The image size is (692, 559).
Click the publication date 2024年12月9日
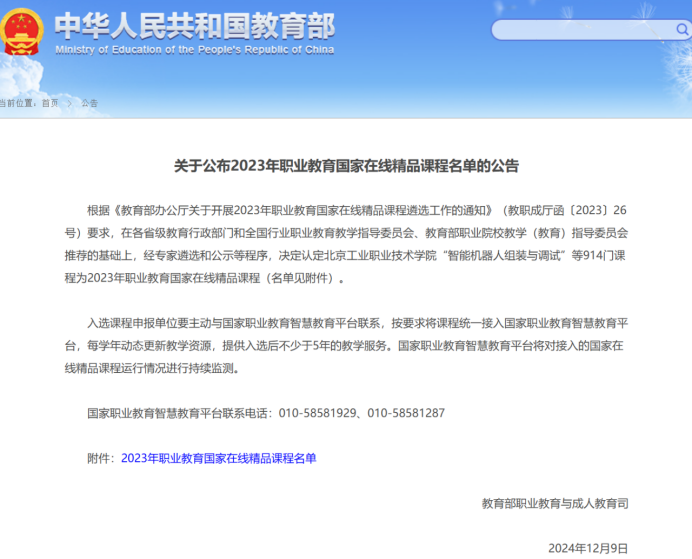[588, 548]
